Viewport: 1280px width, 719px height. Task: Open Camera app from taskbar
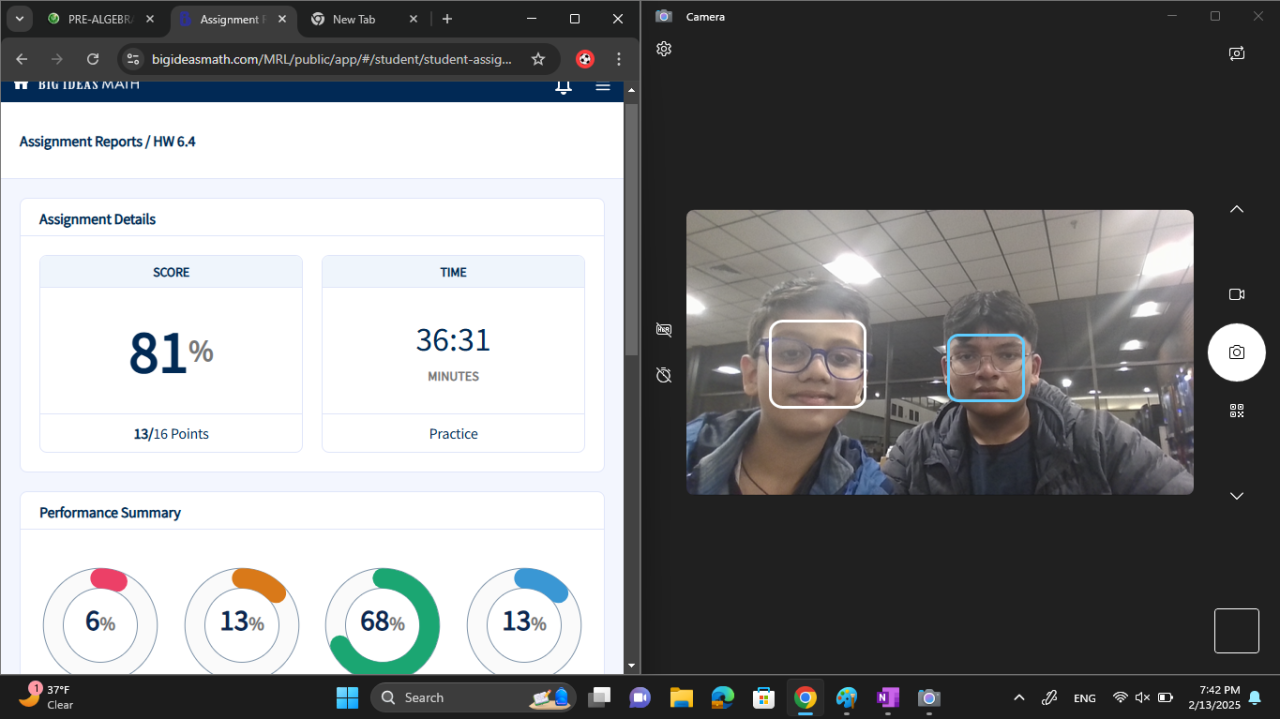point(928,697)
